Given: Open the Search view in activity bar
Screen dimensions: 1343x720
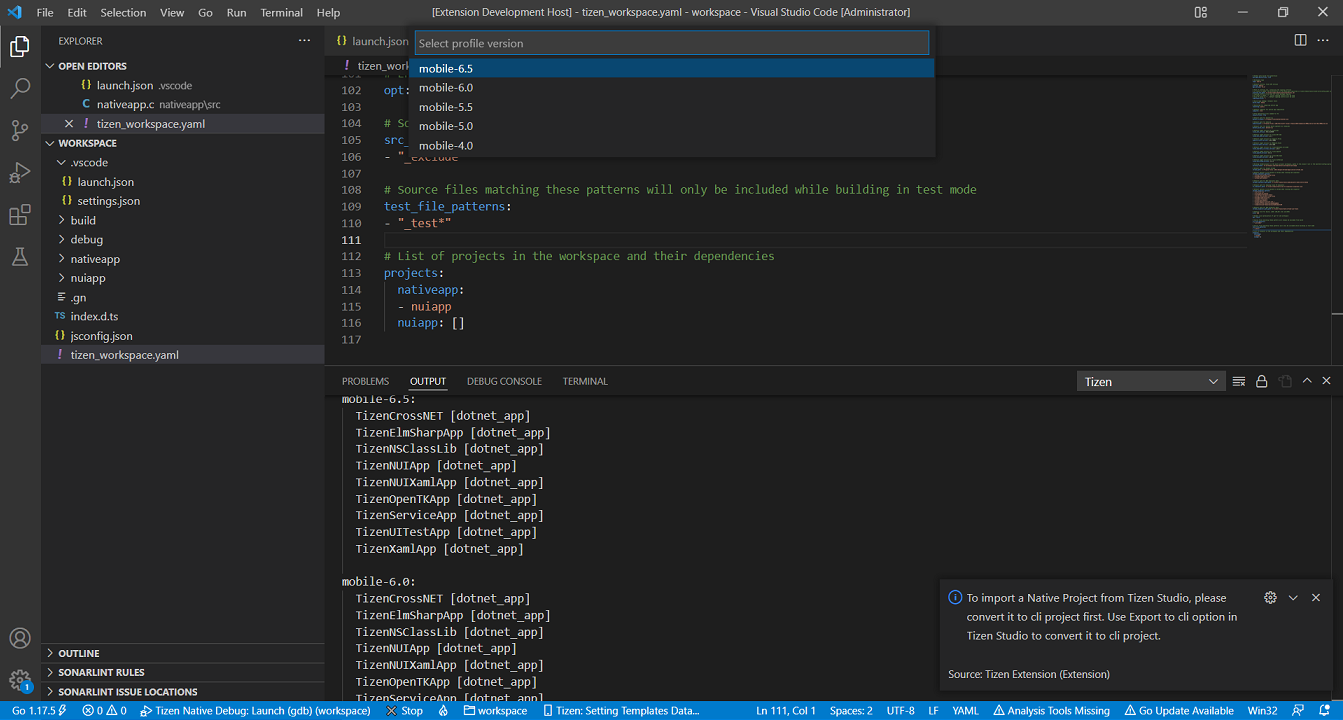Looking at the screenshot, I should [20, 89].
